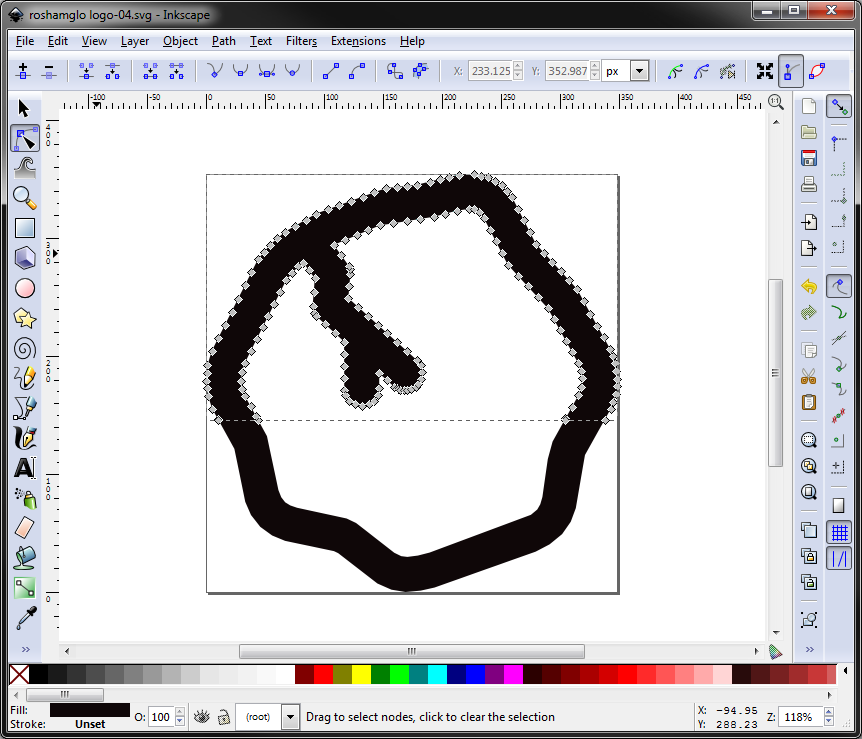
Task: Select the Eraser tool
Action: point(25,528)
